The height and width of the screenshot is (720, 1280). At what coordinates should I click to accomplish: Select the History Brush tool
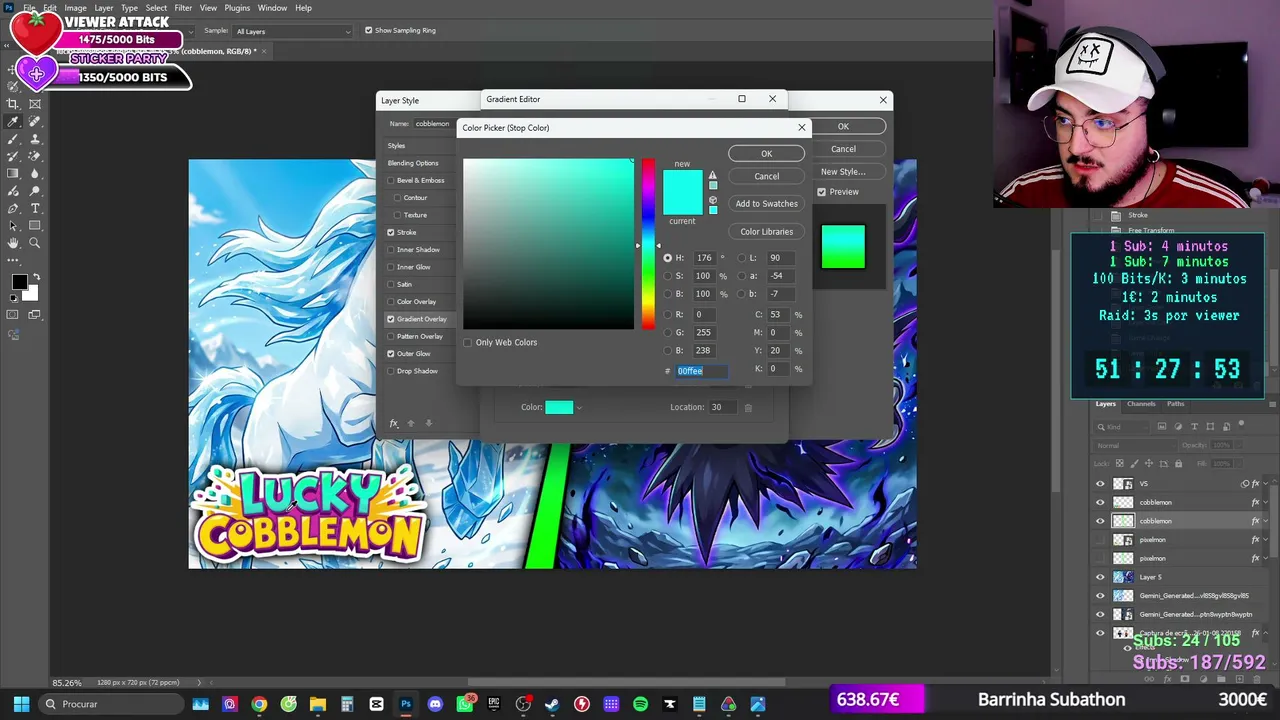coord(13,156)
